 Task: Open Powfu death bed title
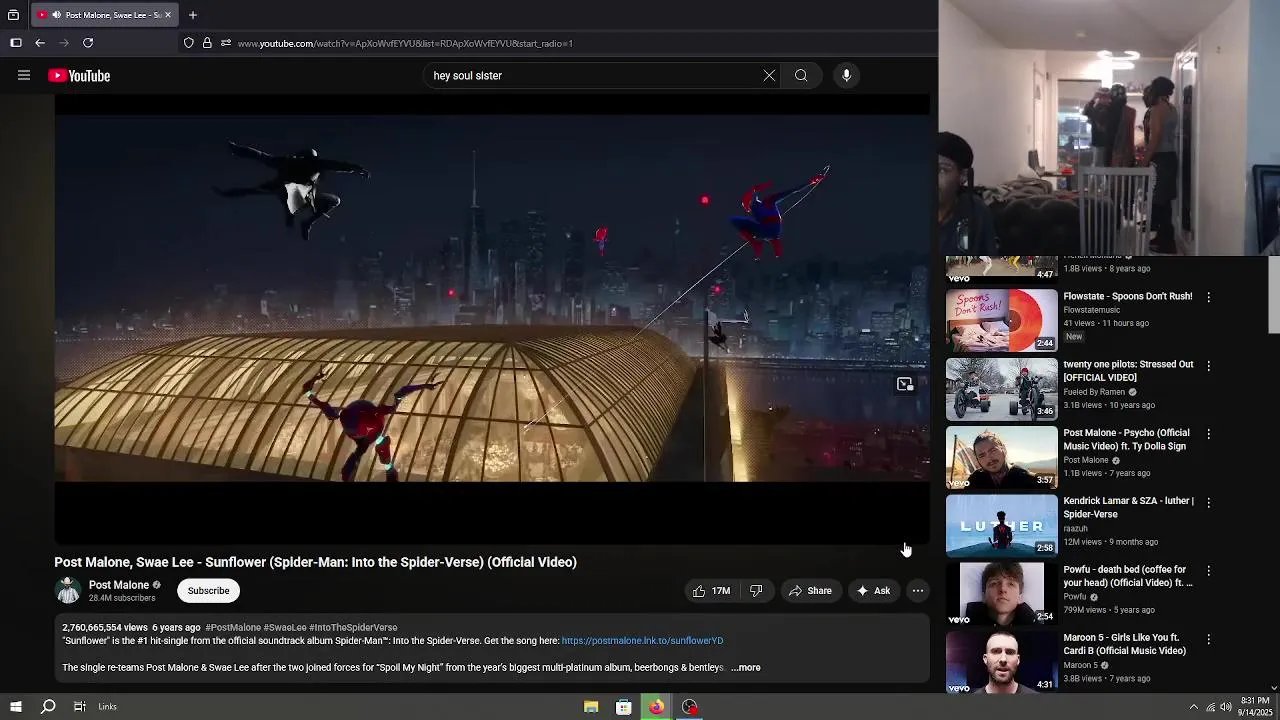click(1128, 576)
